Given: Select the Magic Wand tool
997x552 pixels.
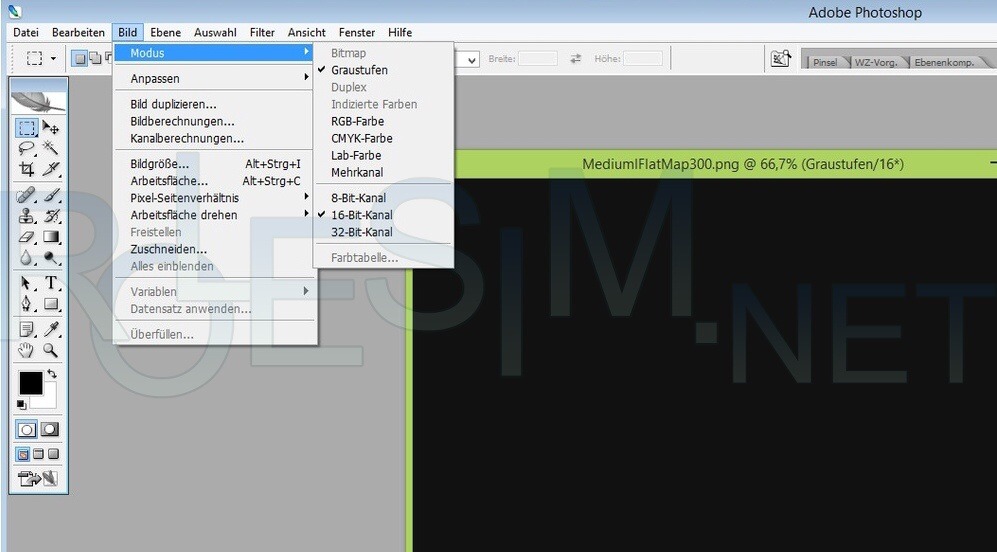Looking at the screenshot, I should (50, 148).
